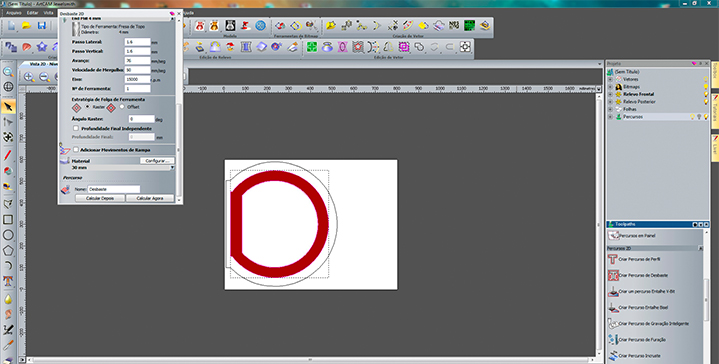Toggle rightmost Percursos light bulb
This screenshot has height=364, width=719.
(706, 117)
